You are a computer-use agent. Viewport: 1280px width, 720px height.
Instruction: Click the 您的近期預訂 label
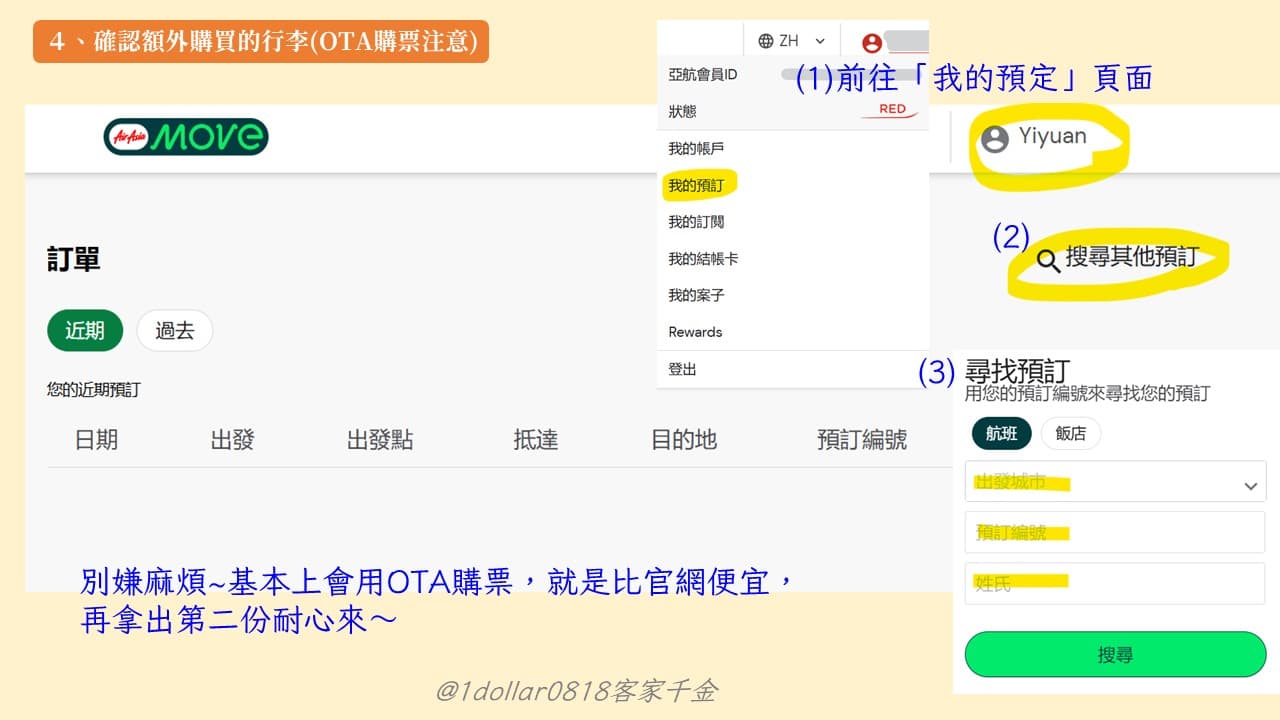coord(94,389)
